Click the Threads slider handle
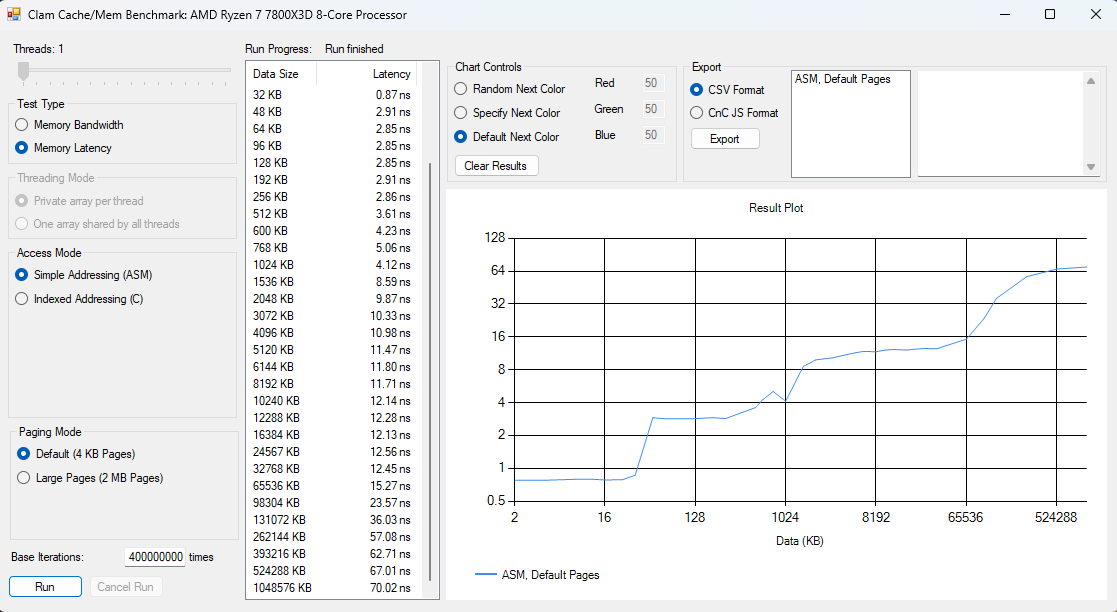The height and width of the screenshot is (612, 1117). pos(24,71)
